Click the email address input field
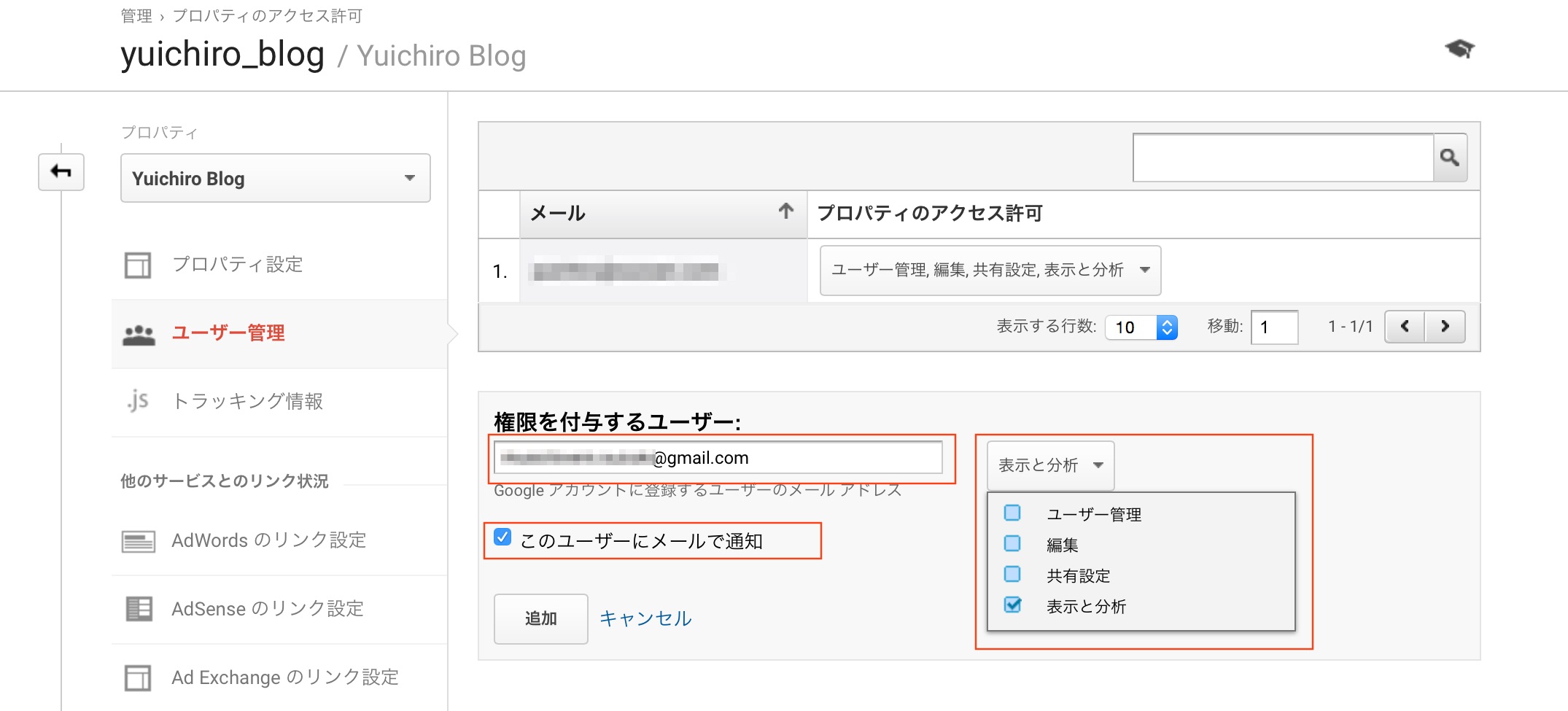 pyautogui.click(x=718, y=458)
